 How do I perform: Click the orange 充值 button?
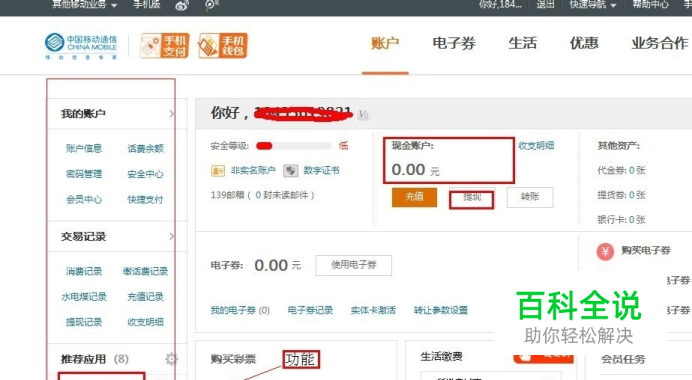[414, 197]
